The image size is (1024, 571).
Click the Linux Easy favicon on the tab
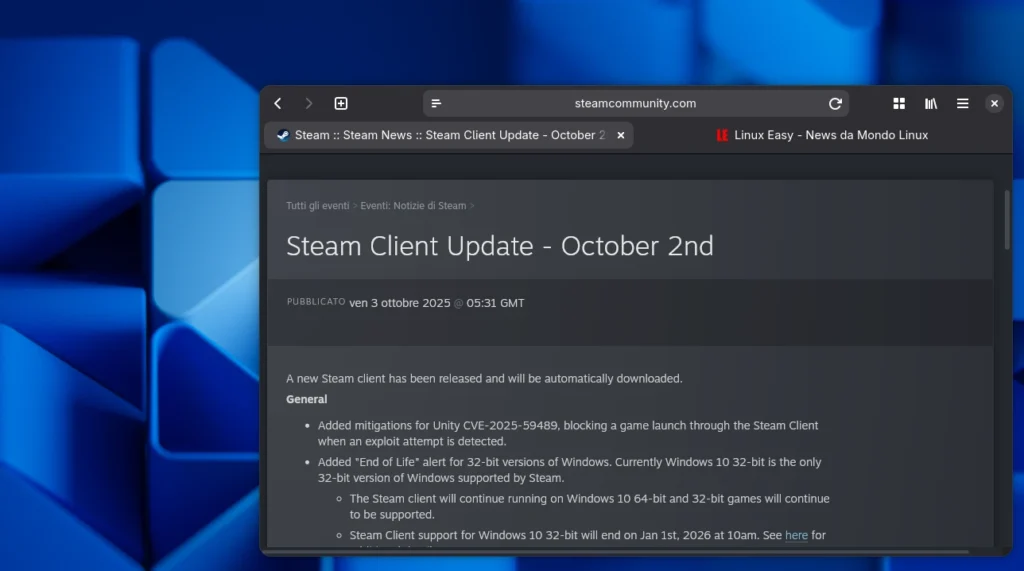[x=722, y=135]
